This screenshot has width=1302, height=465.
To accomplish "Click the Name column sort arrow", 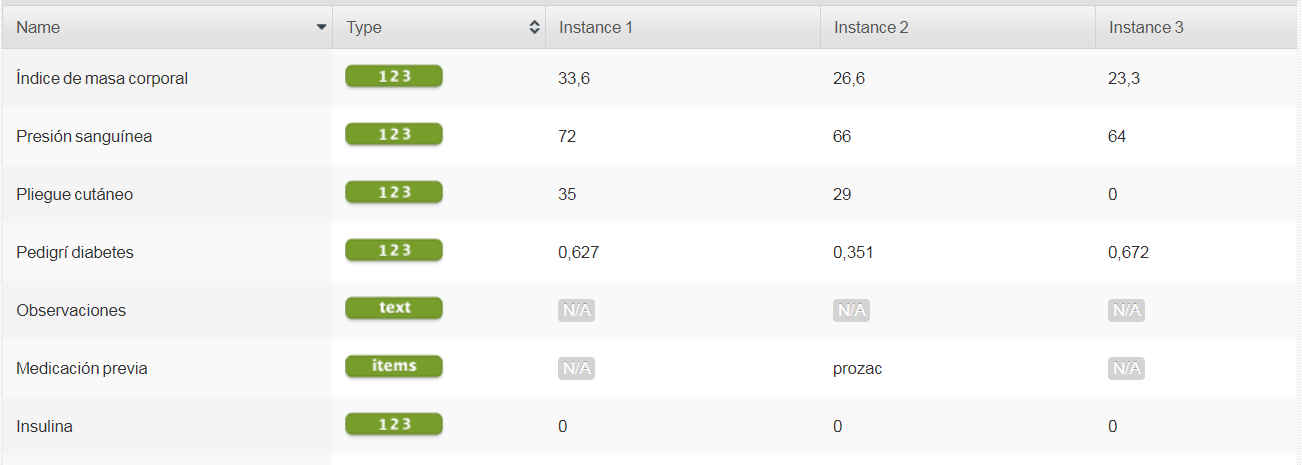I will pos(321,28).
